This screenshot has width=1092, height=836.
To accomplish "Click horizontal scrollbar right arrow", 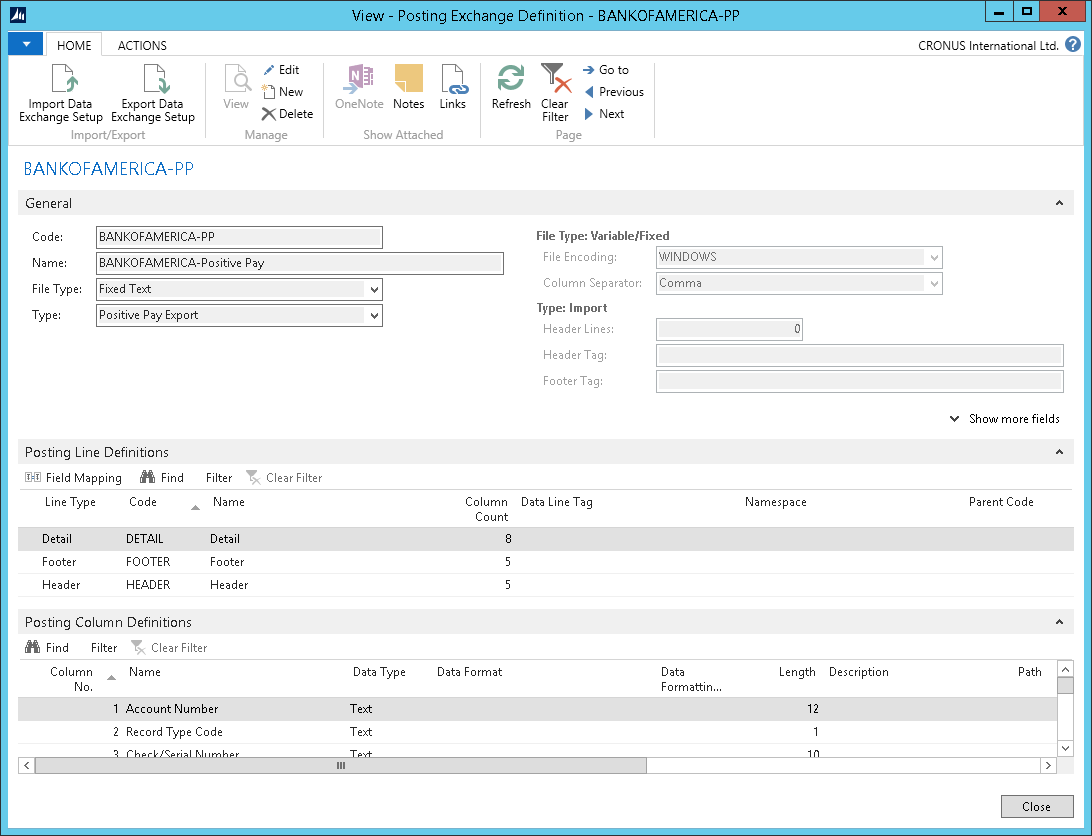I will (1048, 765).
